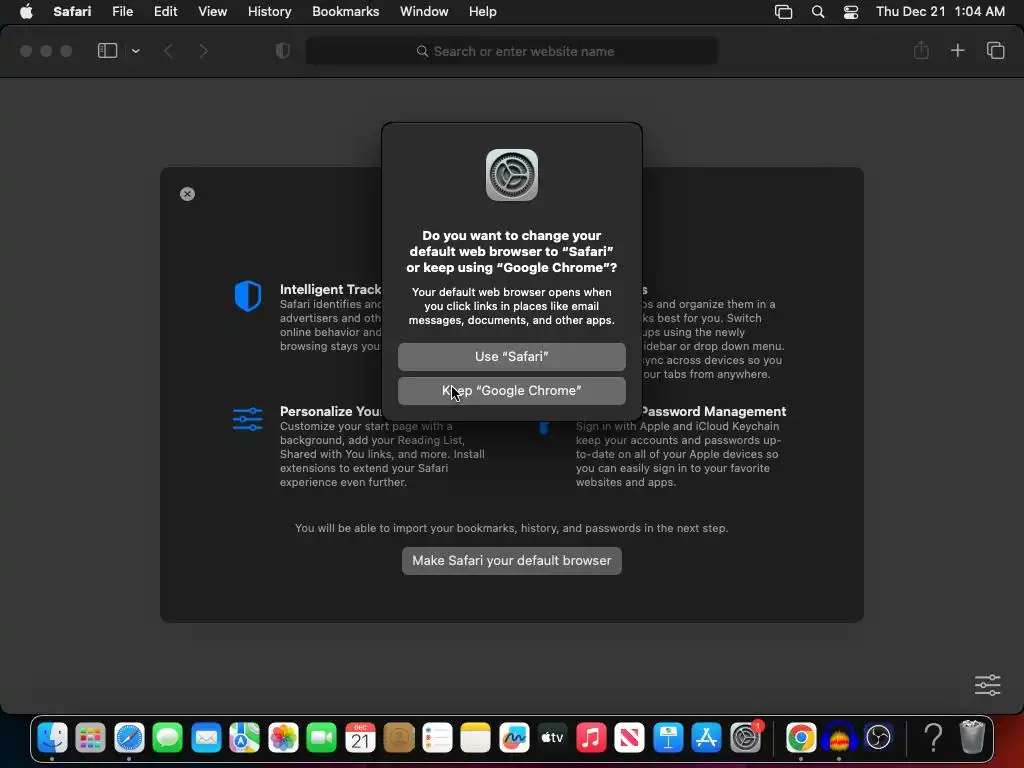Open Control Center in menu bar

click(x=851, y=12)
